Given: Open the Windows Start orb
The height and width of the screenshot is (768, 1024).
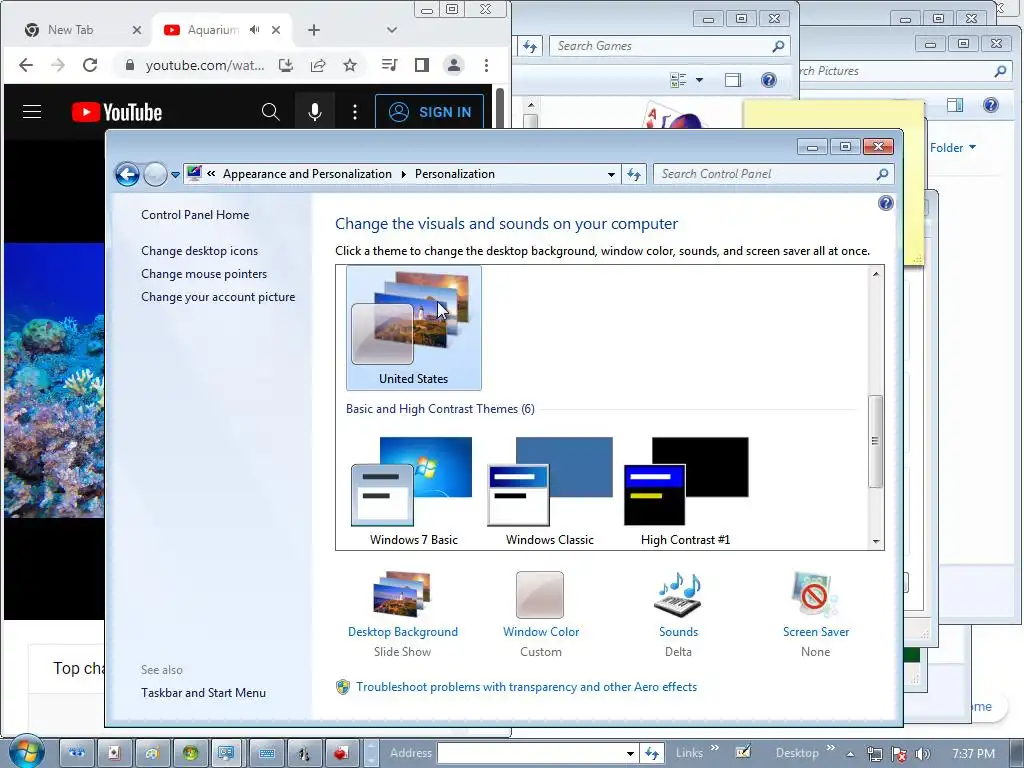Looking at the screenshot, I should (27, 752).
